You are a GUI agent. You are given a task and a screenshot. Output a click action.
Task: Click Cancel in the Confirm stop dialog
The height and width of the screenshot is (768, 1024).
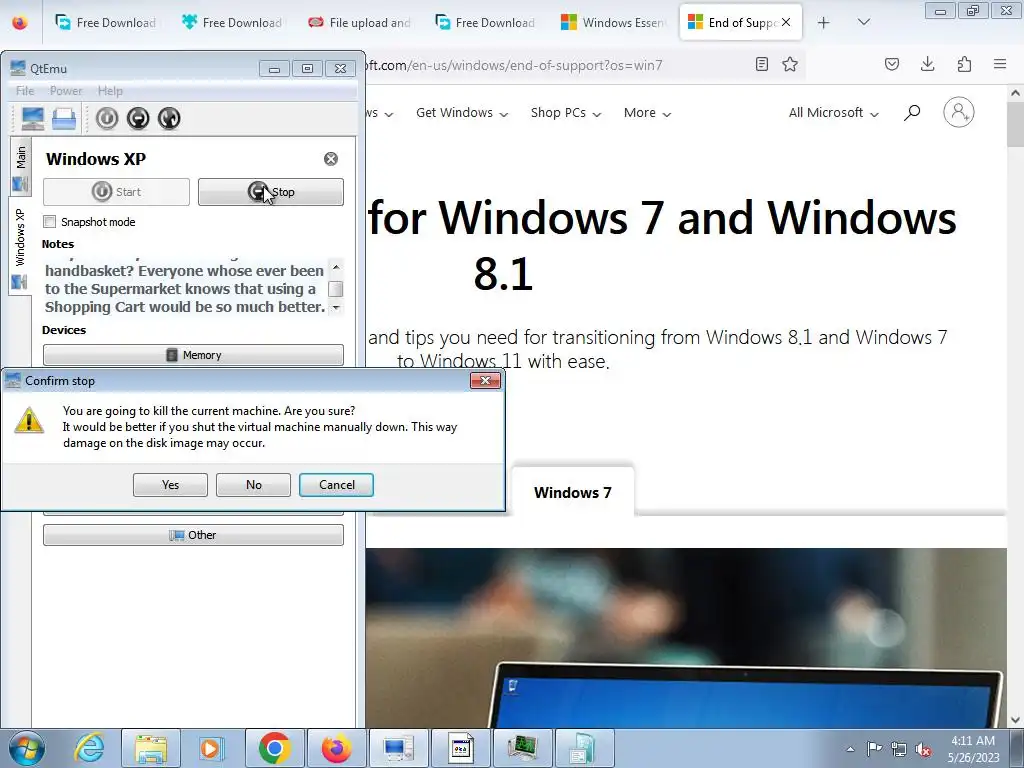point(336,485)
